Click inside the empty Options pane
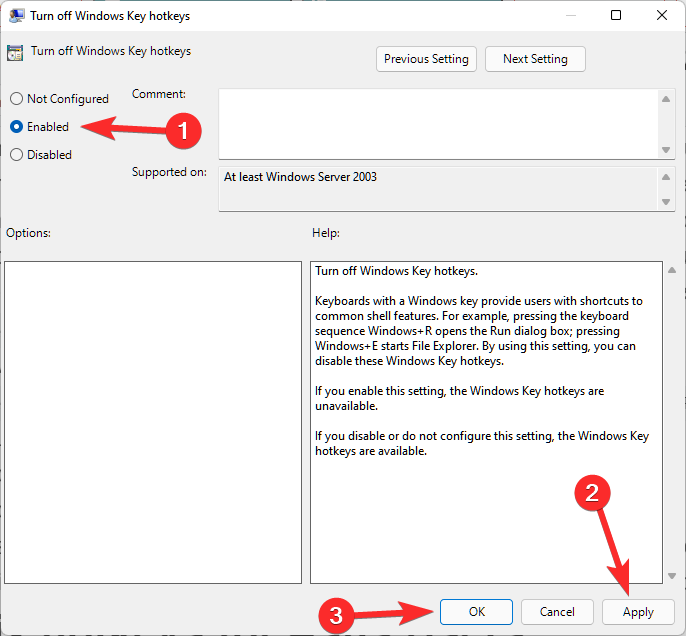 (x=153, y=422)
